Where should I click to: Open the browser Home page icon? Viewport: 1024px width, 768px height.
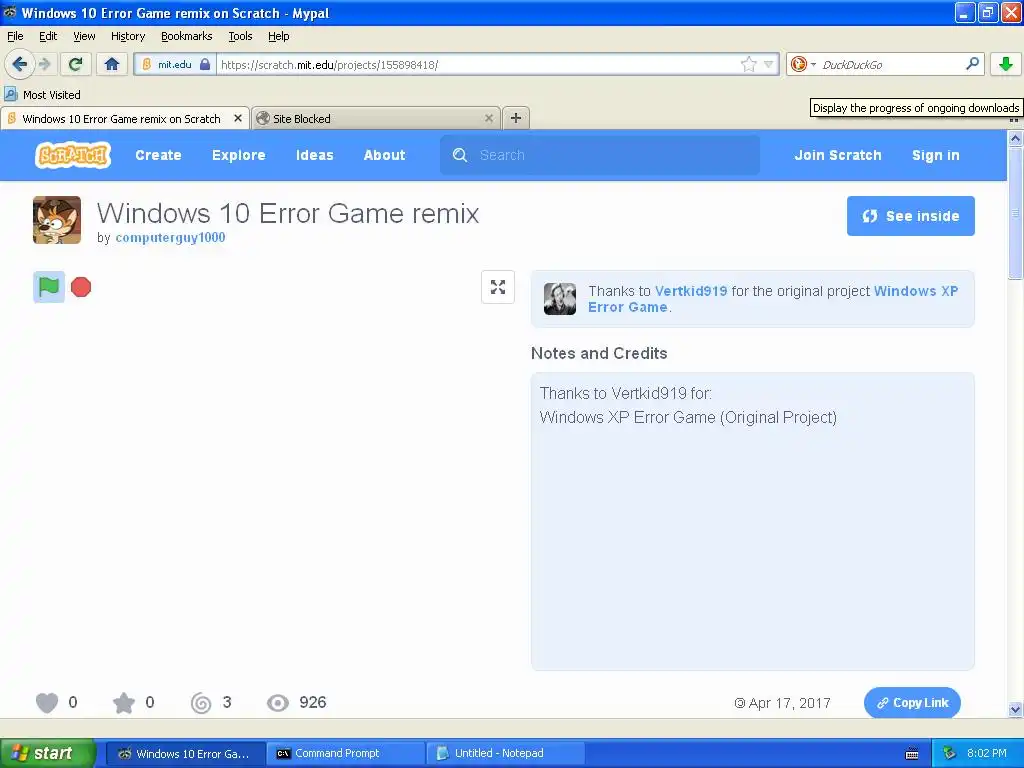click(112, 64)
